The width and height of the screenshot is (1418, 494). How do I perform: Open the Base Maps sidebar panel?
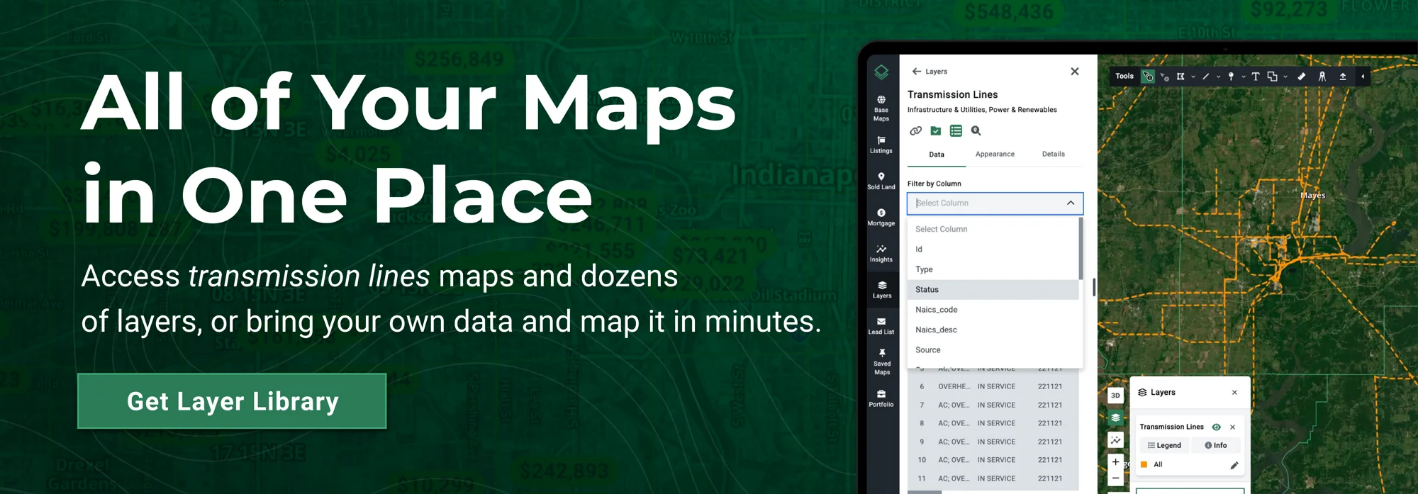(881, 107)
